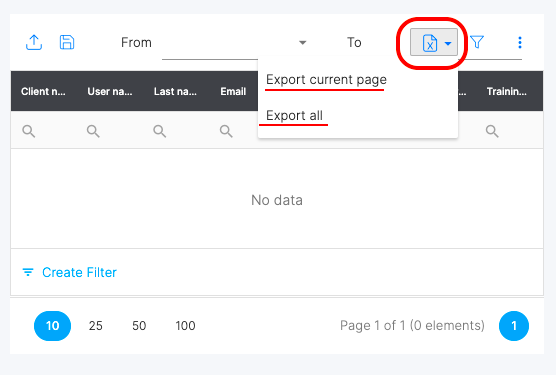Screen dimensions: 556x375
Task: Set page size to 50
Action: coord(139,326)
